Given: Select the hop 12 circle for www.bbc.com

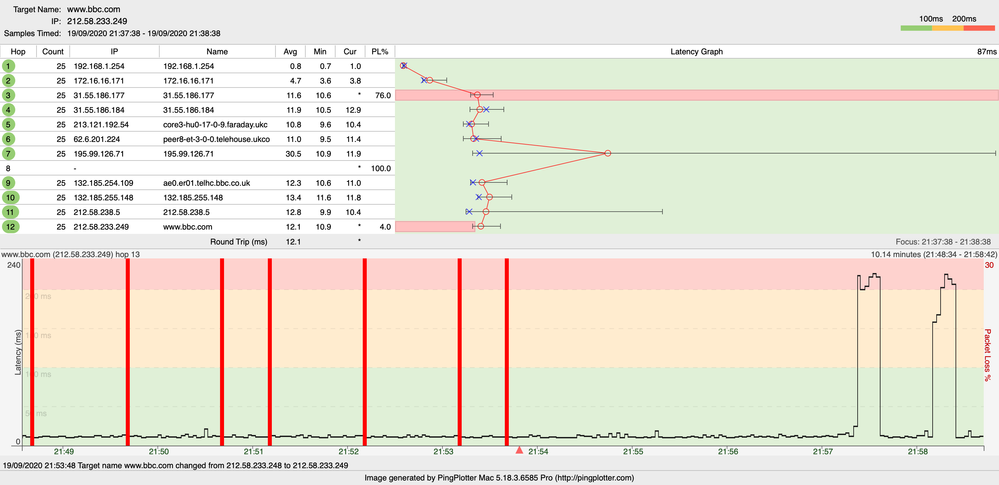Looking at the screenshot, I should point(9,227).
